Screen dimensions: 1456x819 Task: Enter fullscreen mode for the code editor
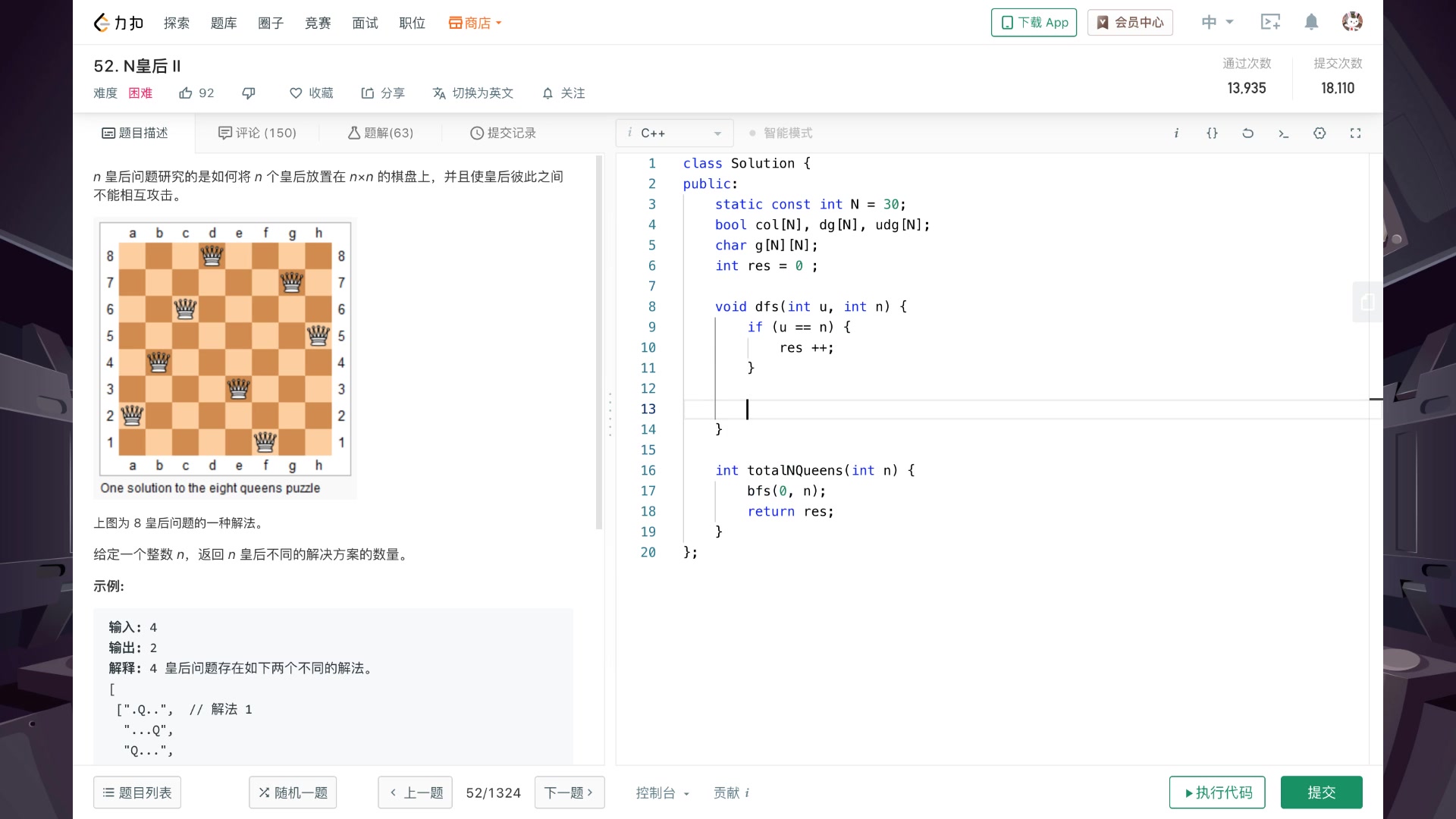tap(1356, 133)
